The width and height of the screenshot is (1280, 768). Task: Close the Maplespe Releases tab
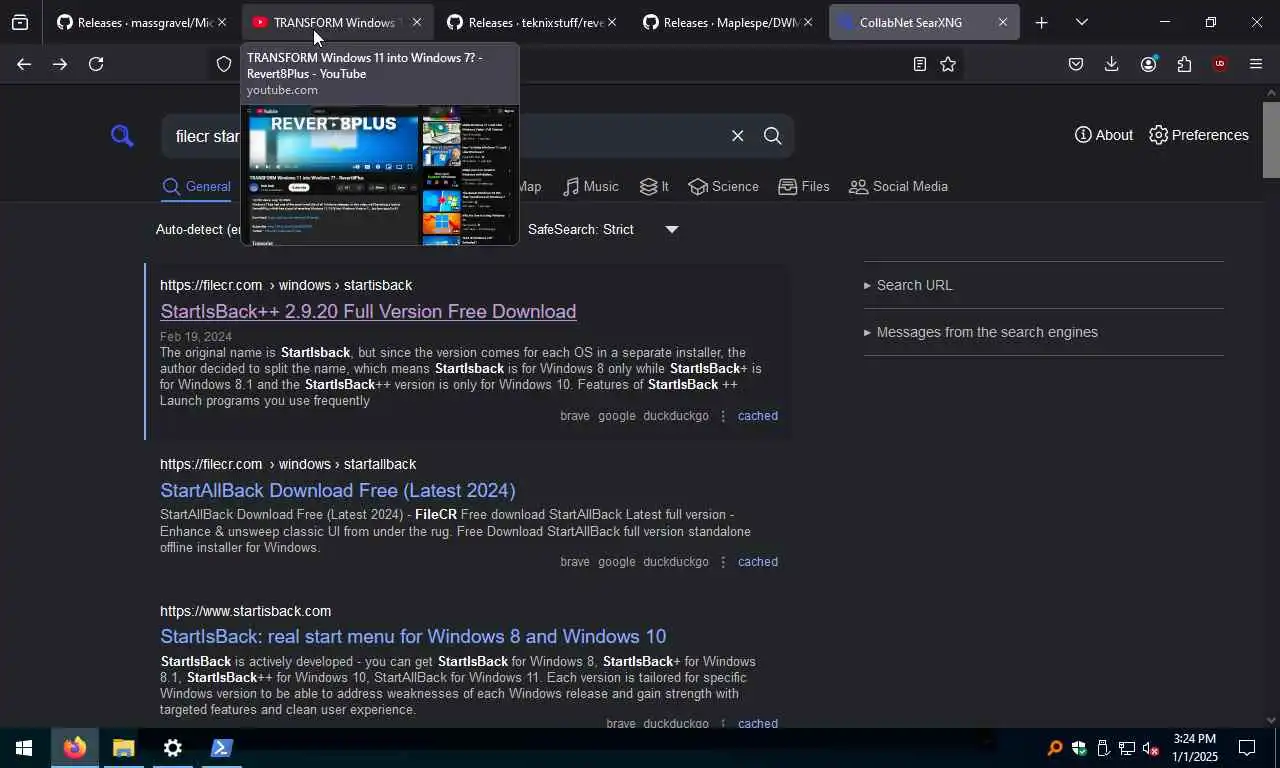tap(807, 22)
